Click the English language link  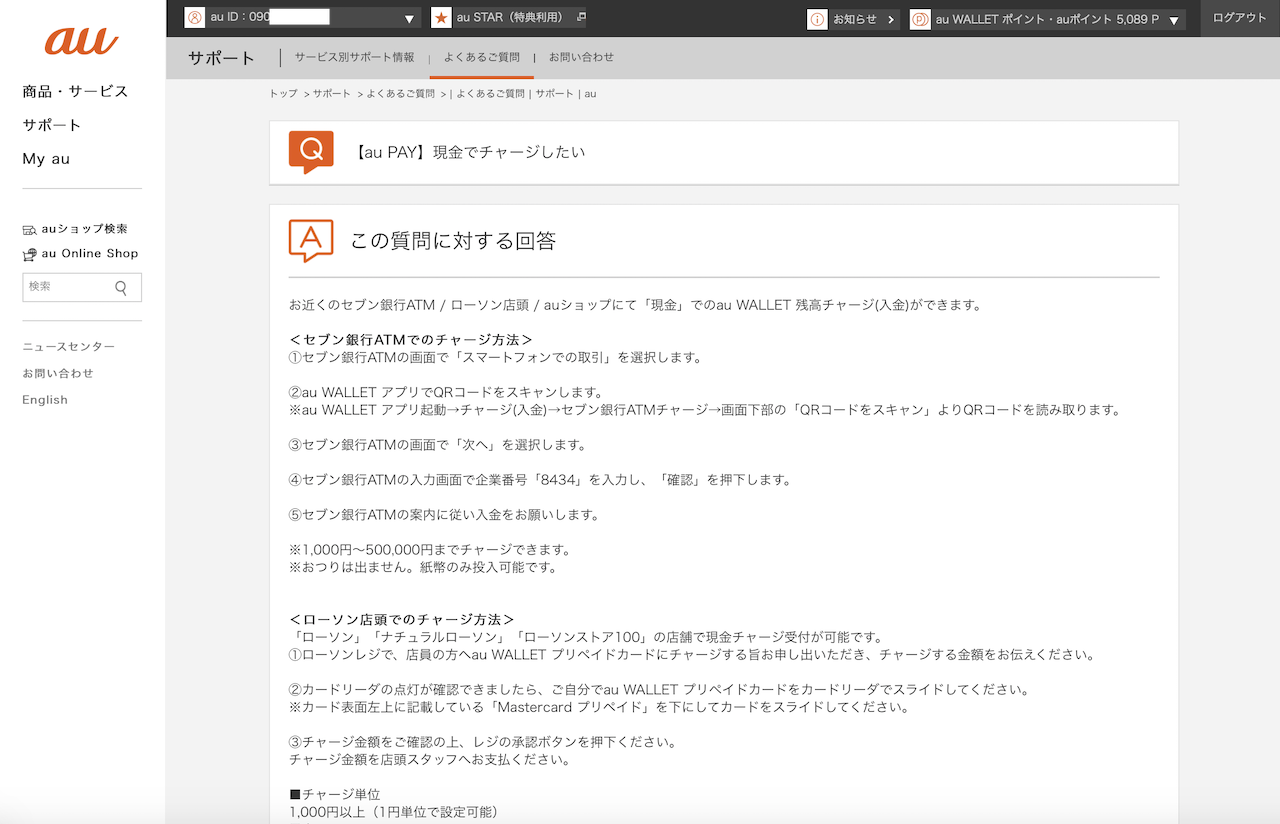point(45,400)
